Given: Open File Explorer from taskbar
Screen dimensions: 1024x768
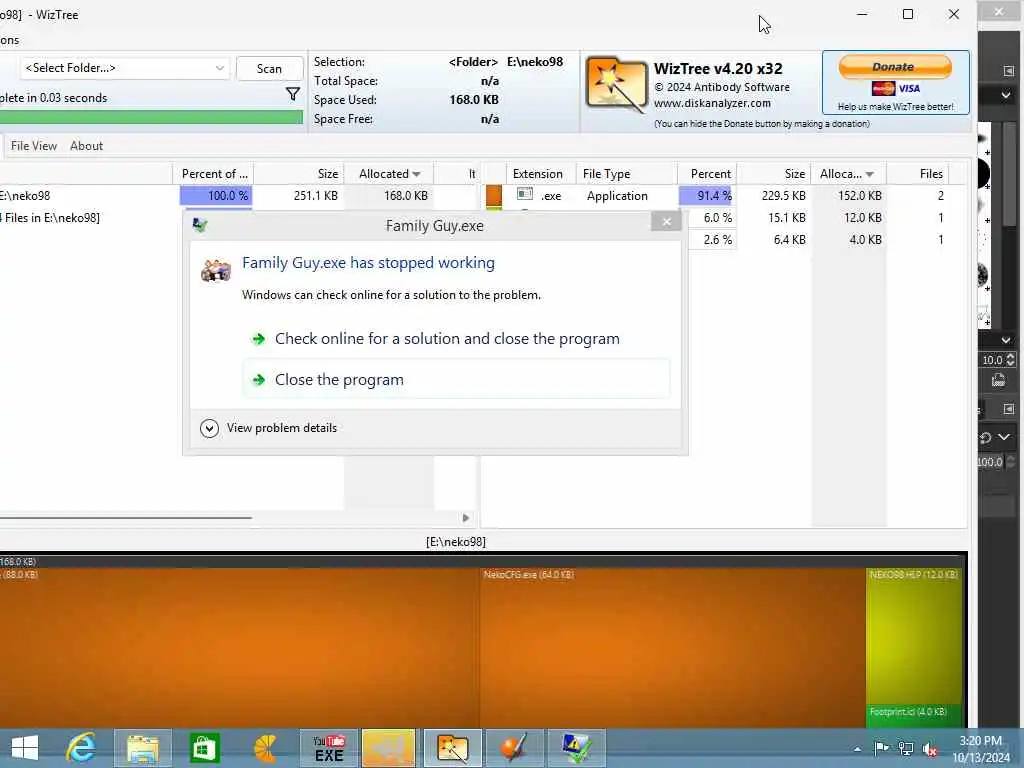Looking at the screenshot, I should pos(142,748).
